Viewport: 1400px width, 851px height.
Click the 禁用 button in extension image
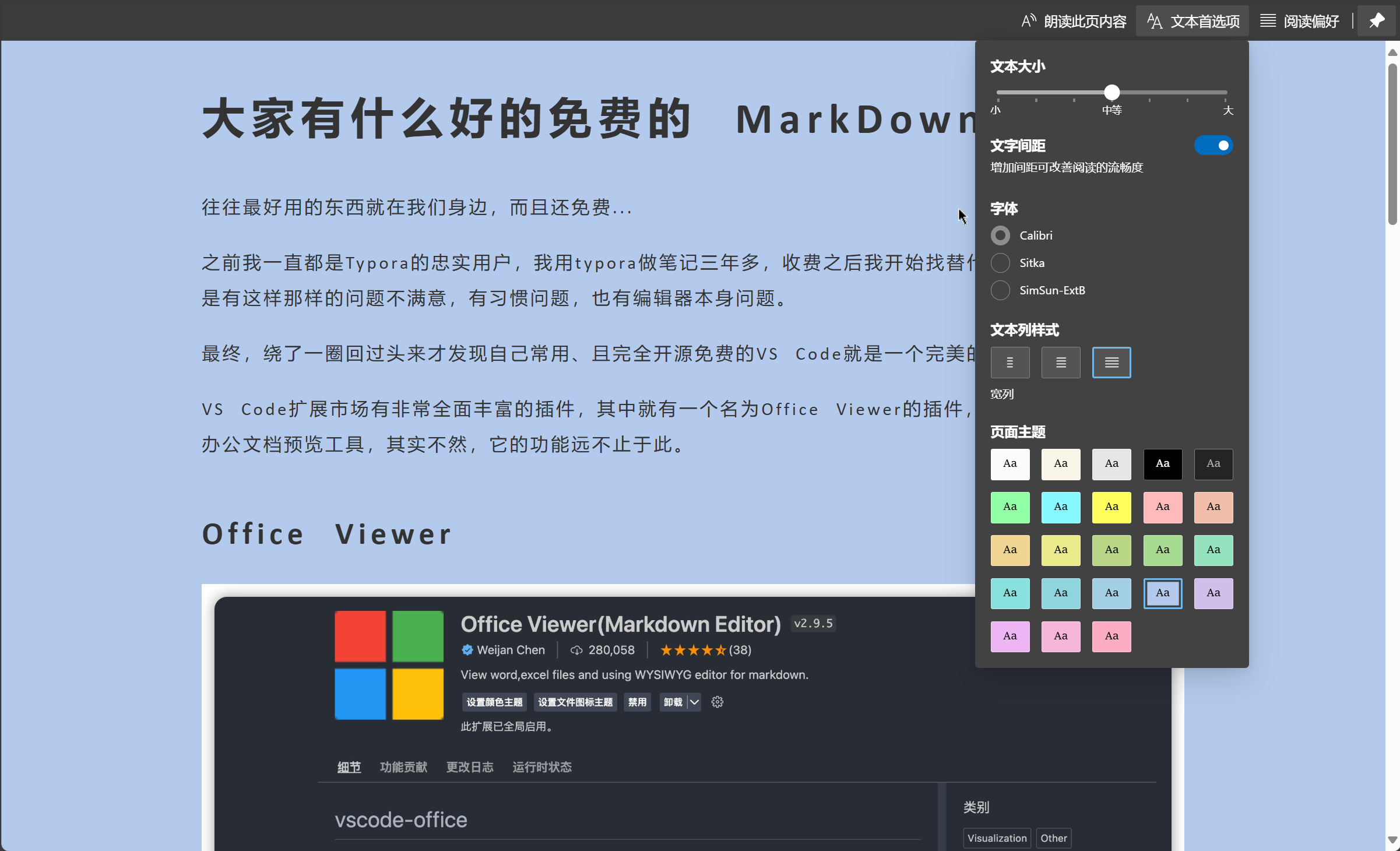[637, 702]
